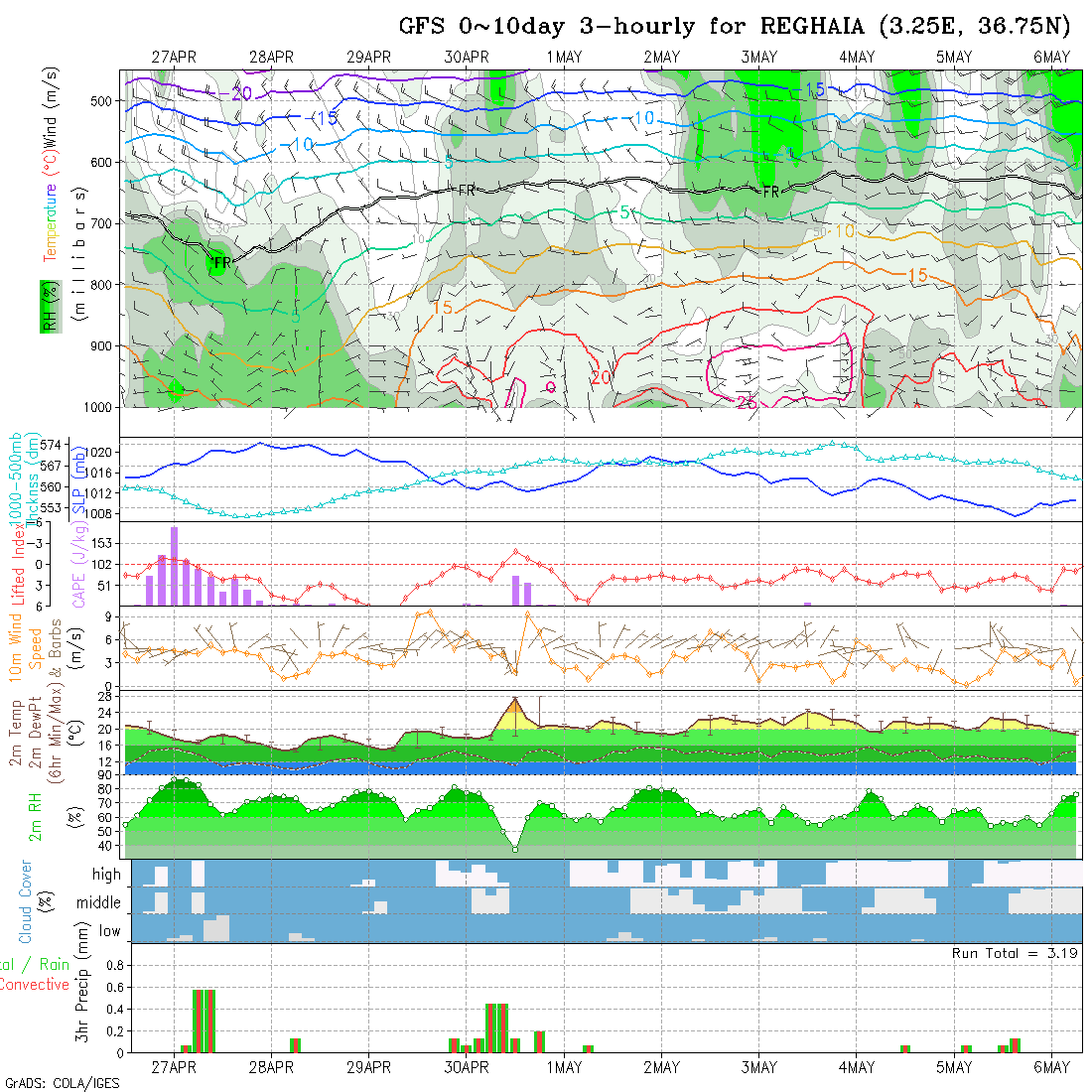Click the GrADS: COLA/IGES credit text
The image size is (1092, 1092).
coord(62,1083)
